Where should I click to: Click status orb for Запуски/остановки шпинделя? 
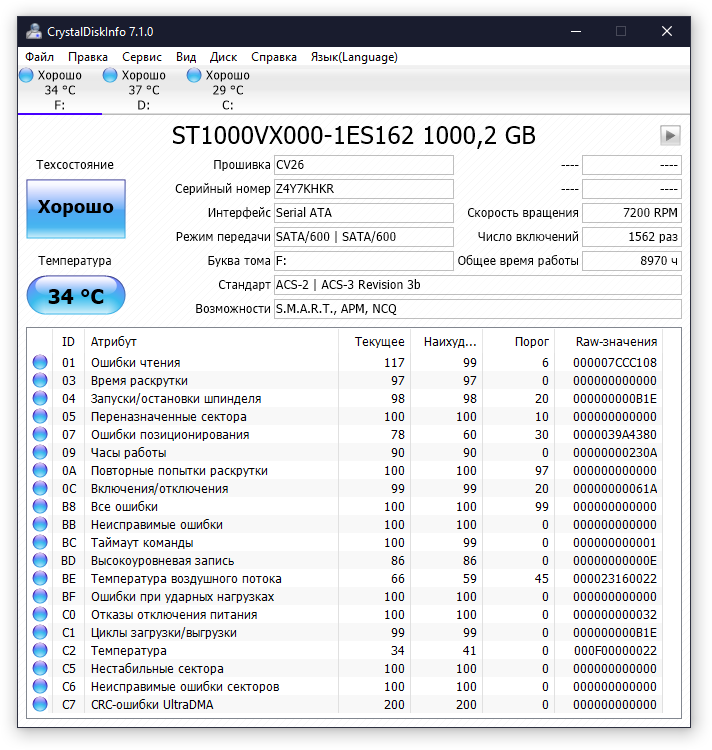pos(40,398)
